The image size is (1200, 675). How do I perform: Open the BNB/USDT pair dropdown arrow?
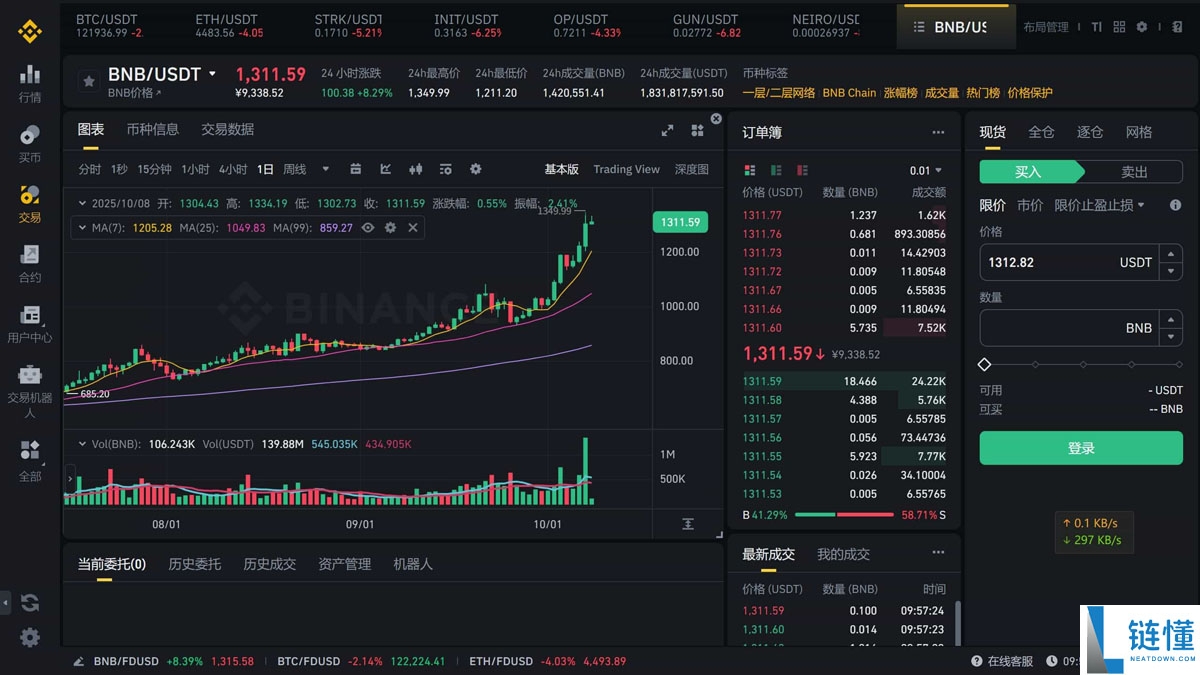click(x=212, y=73)
